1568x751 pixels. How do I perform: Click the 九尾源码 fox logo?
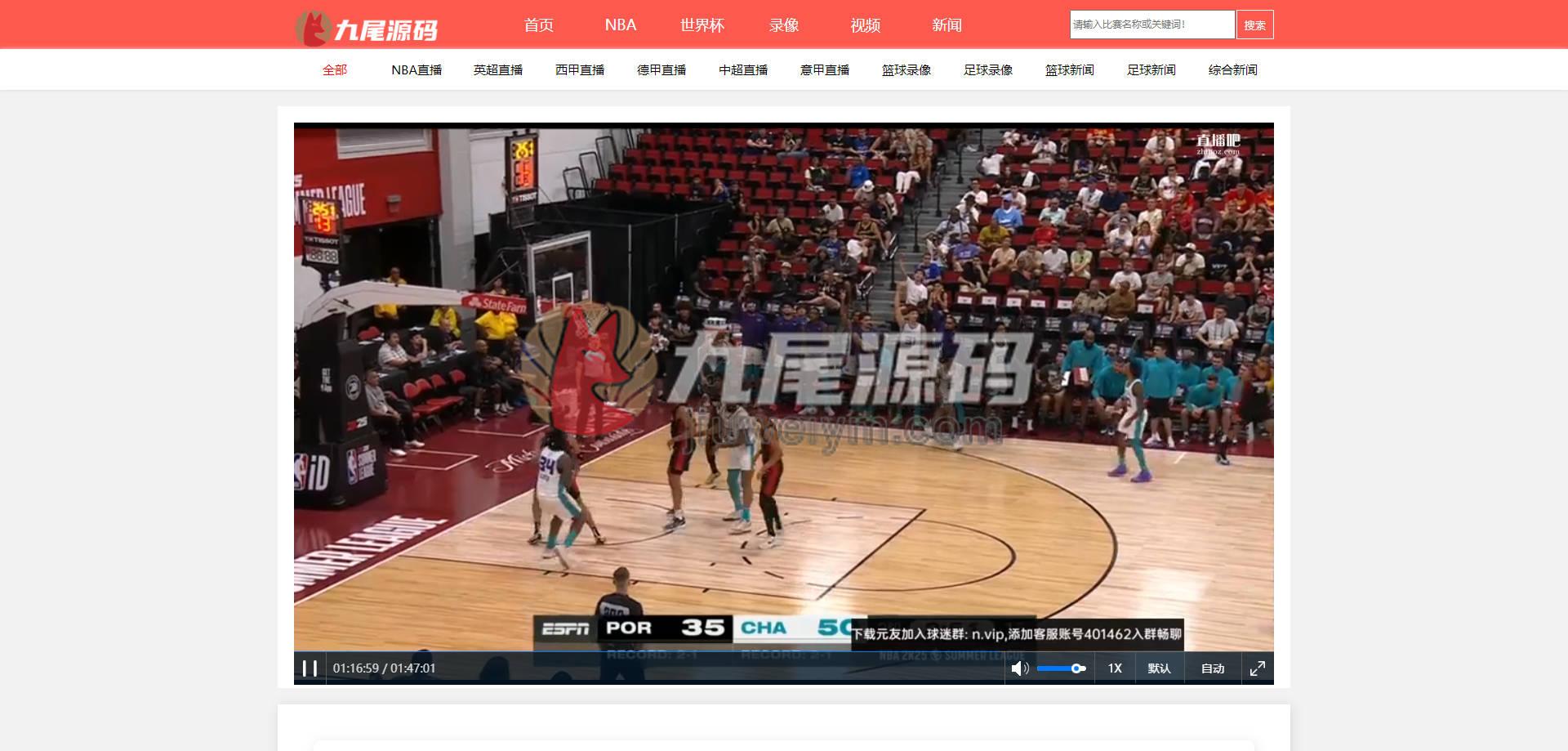[x=367, y=28]
